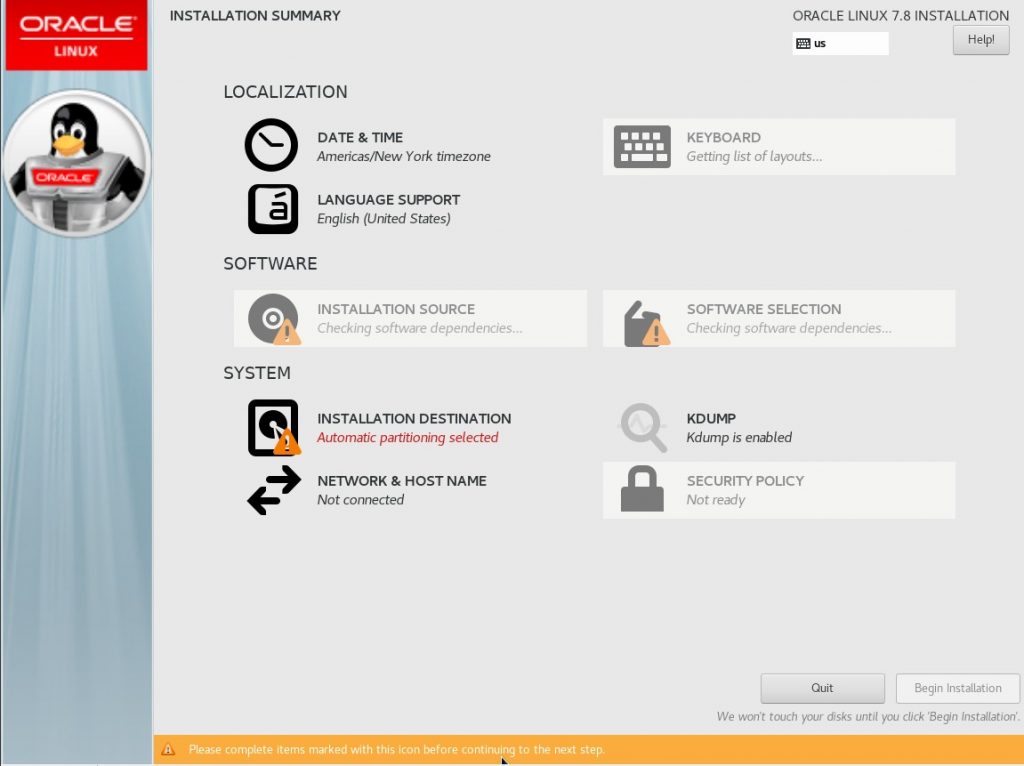Open the KEYBOARD settings label
Image resolution: width=1024 pixels, height=766 pixels.
pos(724,137)
